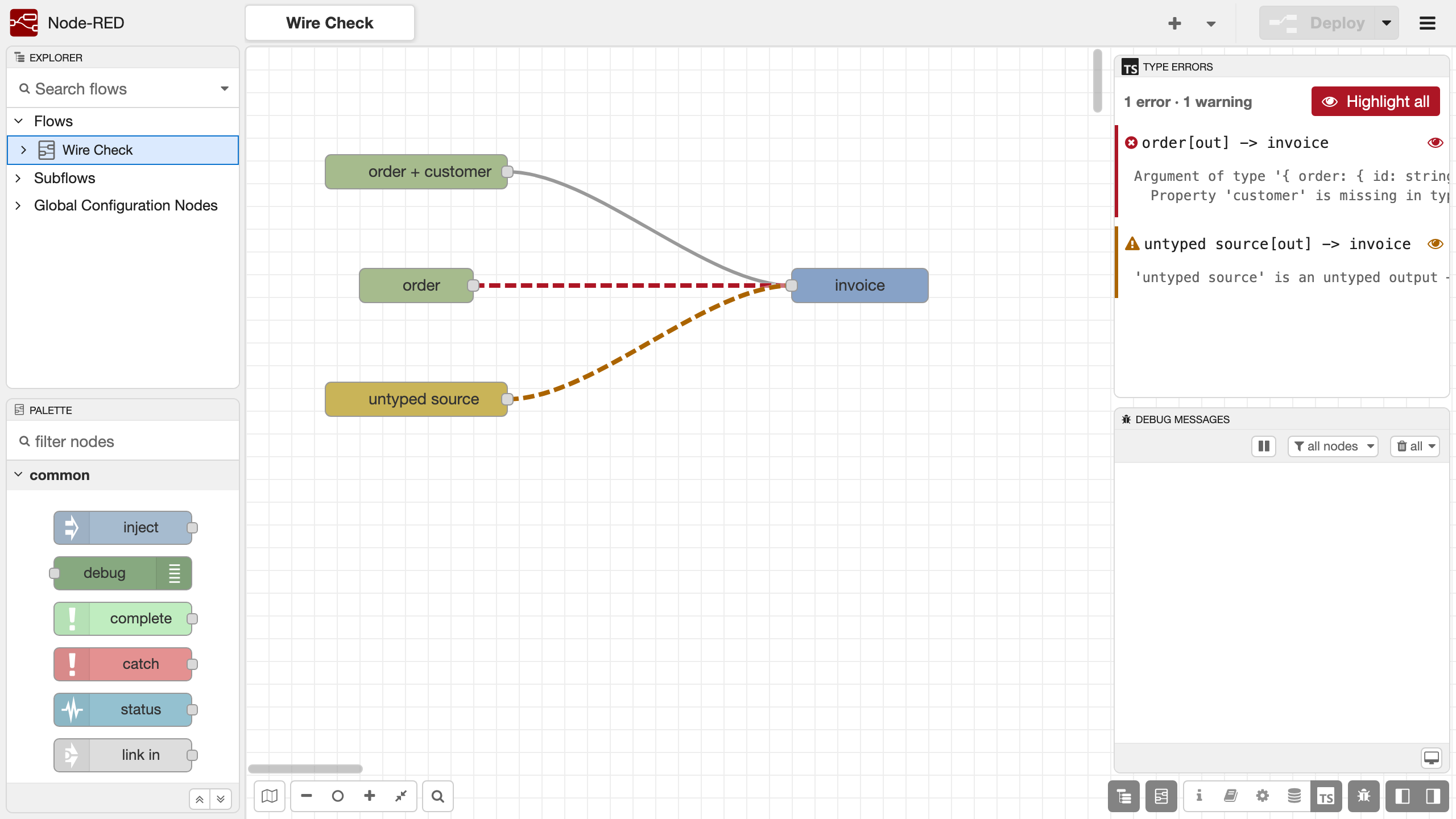
Task: Open the flow list dropdown arrow
Action: tap(1211, 23)
